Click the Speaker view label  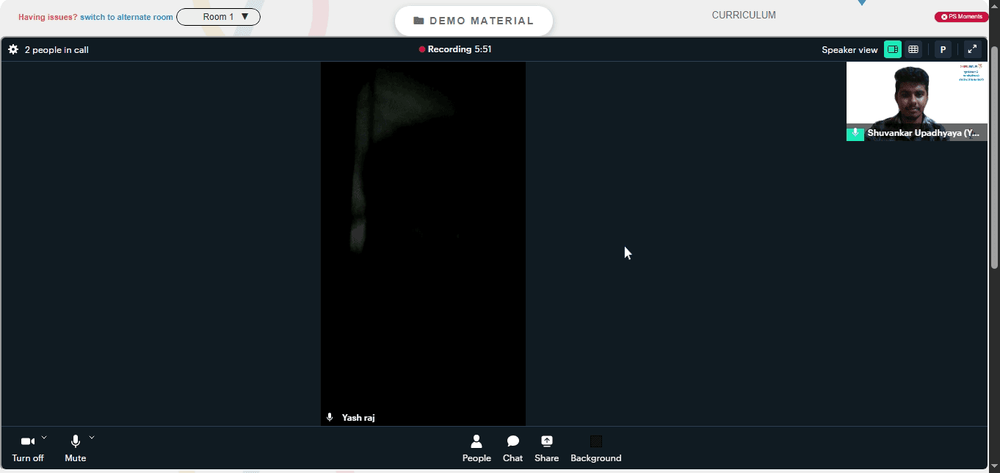[849, 50]
